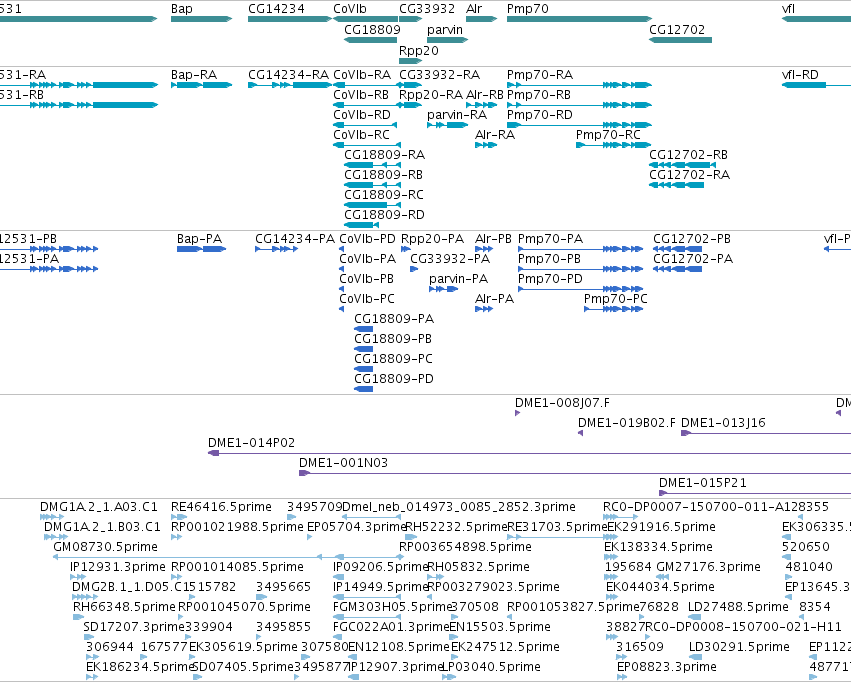Click the SD17207.3prime EST label
851x682 pixels.
(134, 627)
